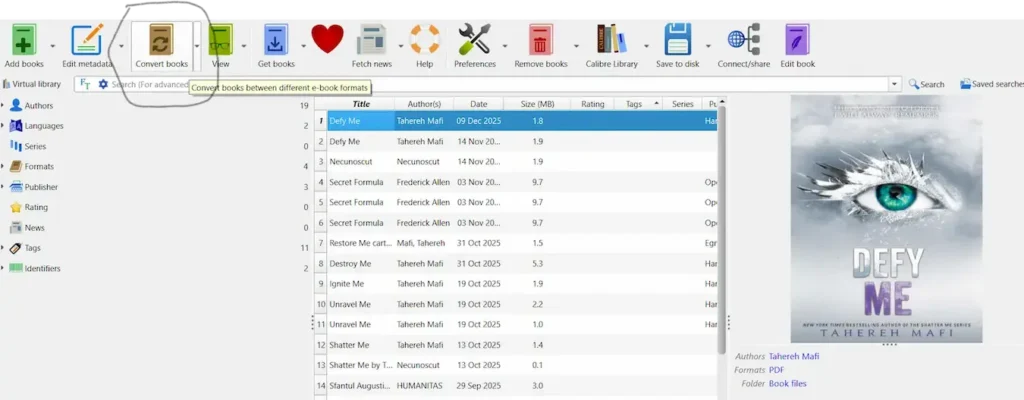Select Series in tag browser
This screenshot has height=400, width=1024.
(x=35, y=146)
